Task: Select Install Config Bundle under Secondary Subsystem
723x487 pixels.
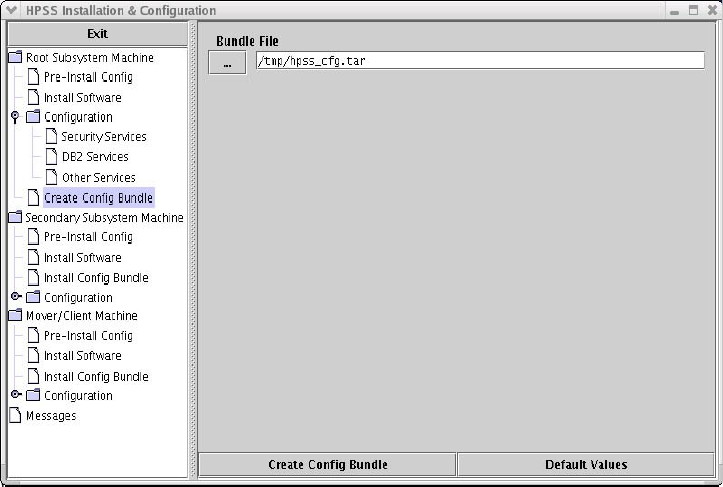Action: [x=96, y=278]
